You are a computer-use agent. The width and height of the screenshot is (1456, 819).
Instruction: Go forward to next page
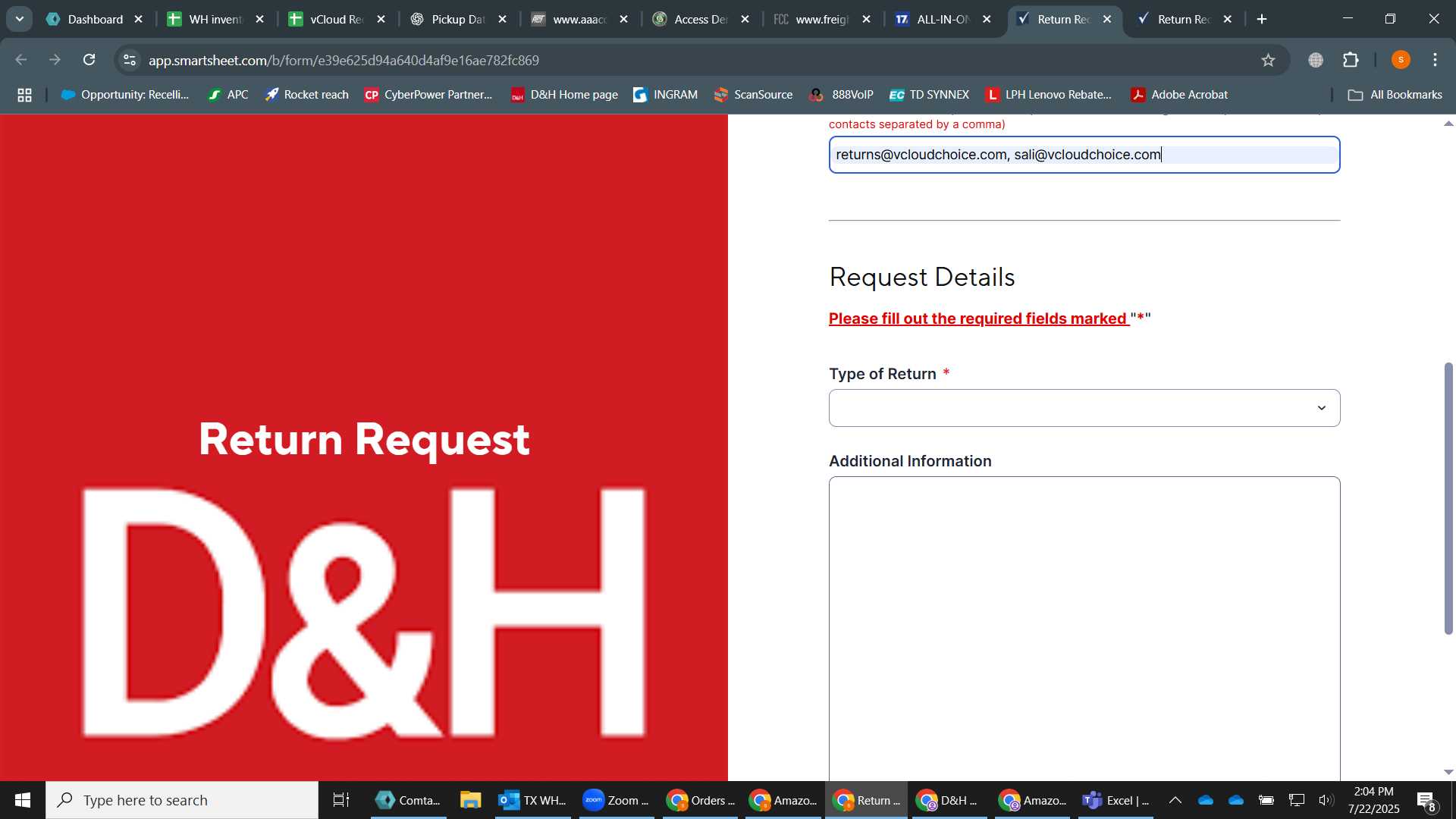tap(55, 60)
